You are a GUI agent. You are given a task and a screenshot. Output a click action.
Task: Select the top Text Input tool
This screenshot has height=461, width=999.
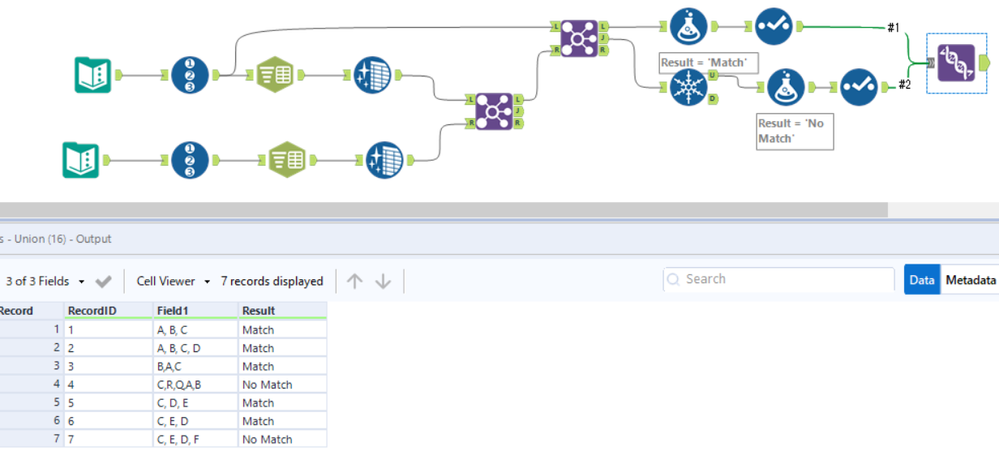[92, 75]
